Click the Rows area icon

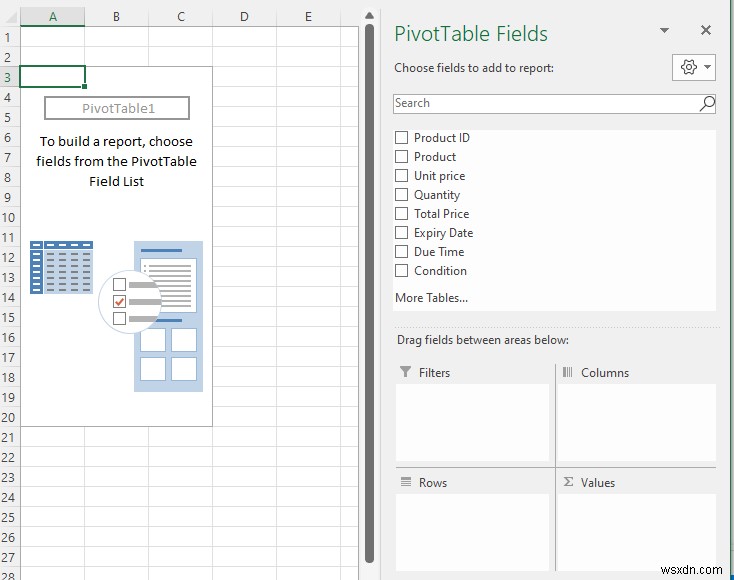[406, 482]
